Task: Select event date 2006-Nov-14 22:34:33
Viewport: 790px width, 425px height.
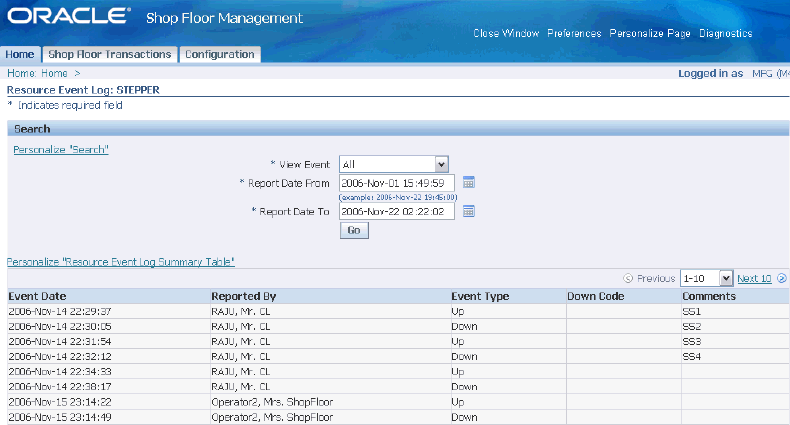Action: coord(60,372)
